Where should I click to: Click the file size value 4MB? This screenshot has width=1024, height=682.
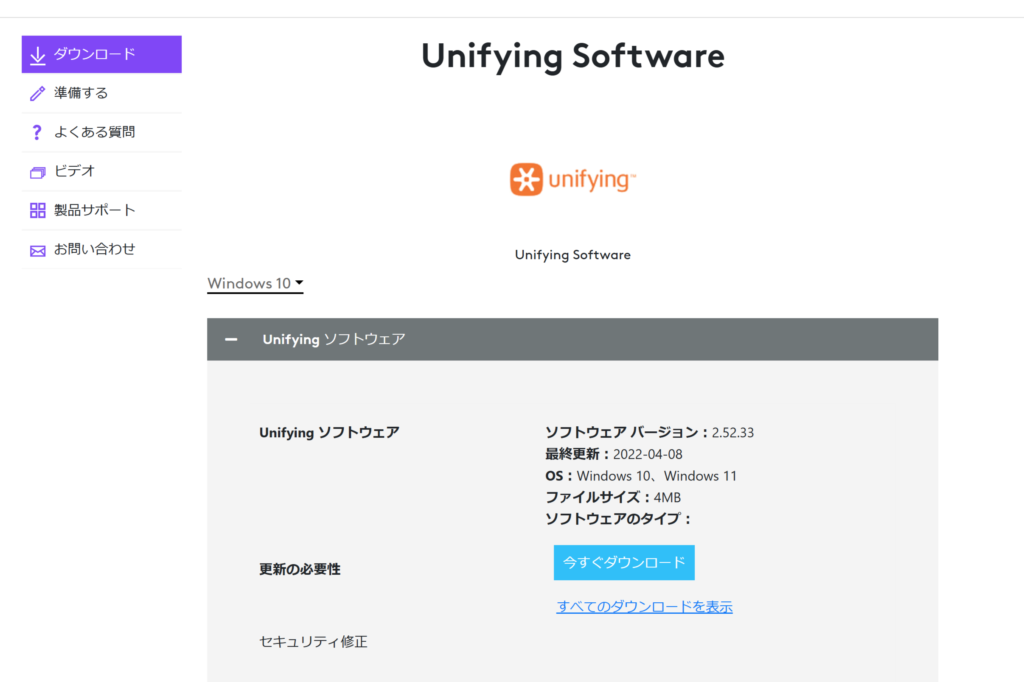[x=667, y=498]
